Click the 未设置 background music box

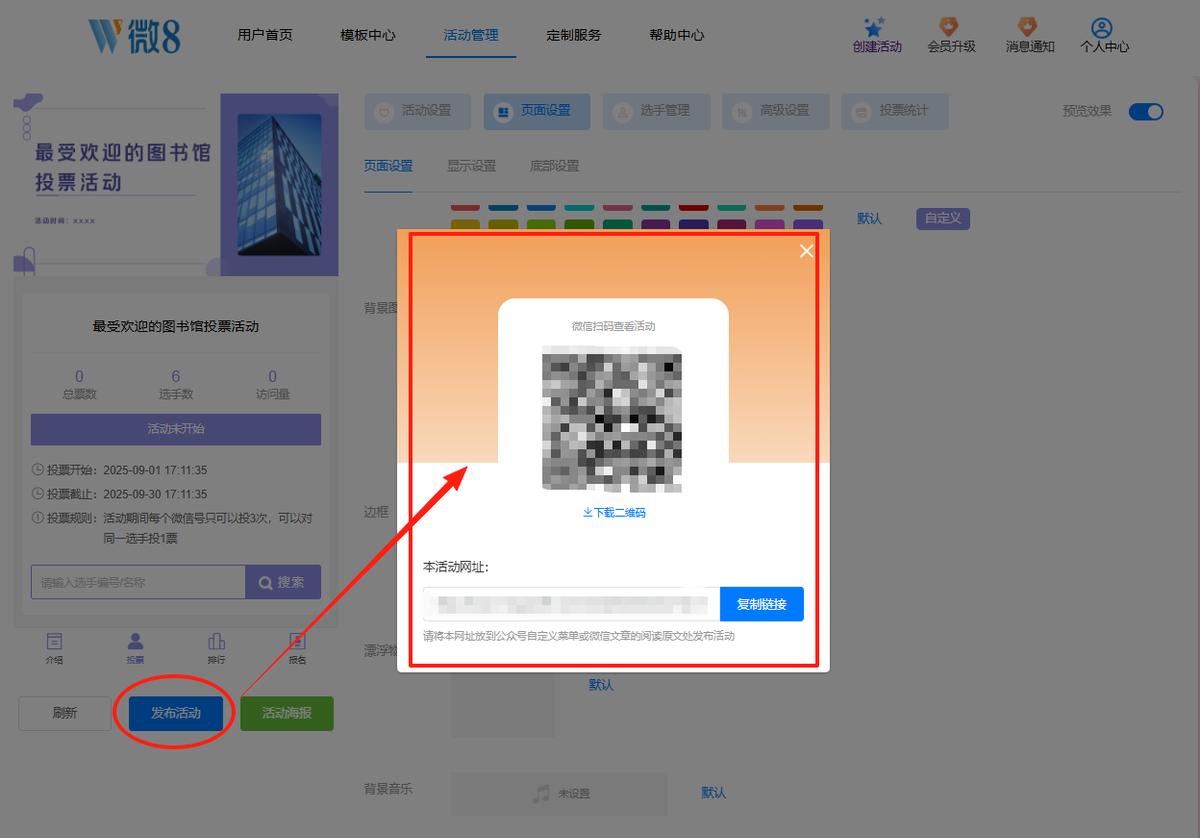559,794
